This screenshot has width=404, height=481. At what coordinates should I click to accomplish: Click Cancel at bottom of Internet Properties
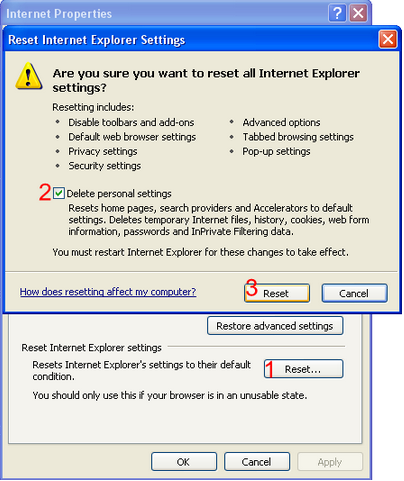tap(257, 462)
